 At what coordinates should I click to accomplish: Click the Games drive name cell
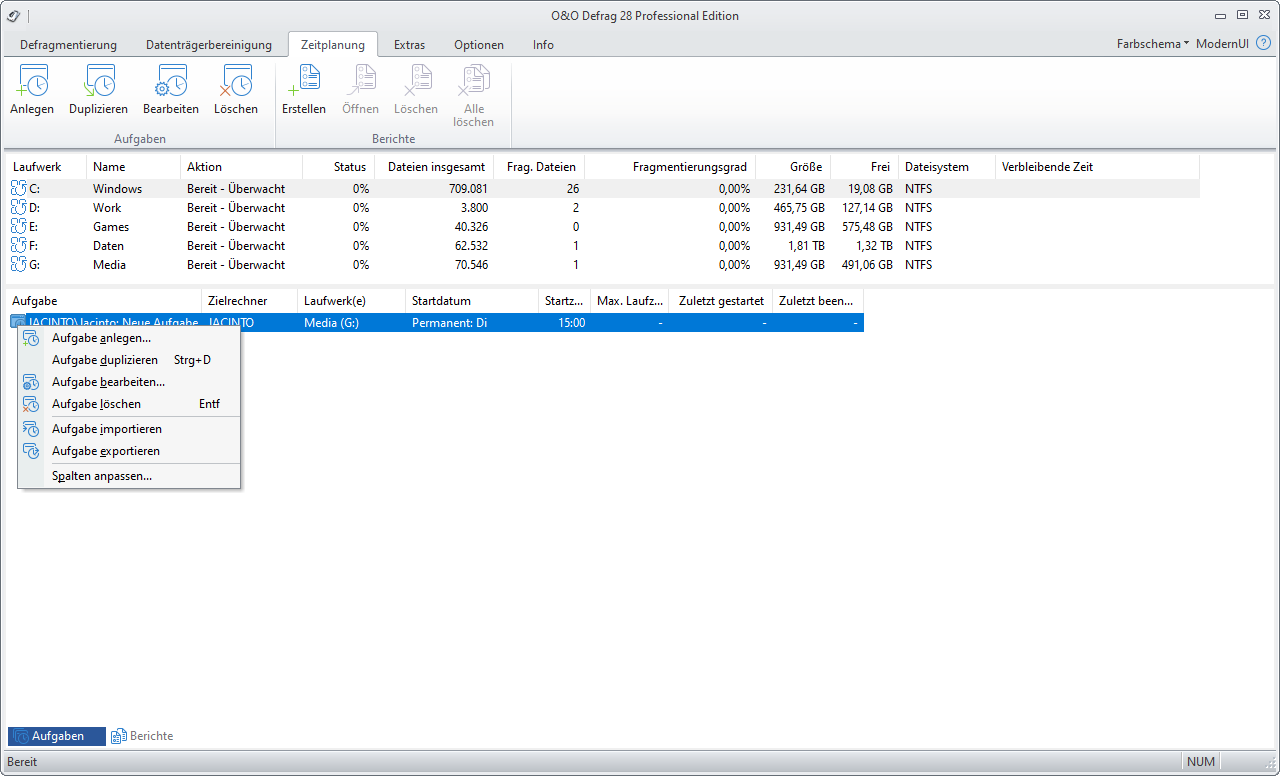pos(111,226)
